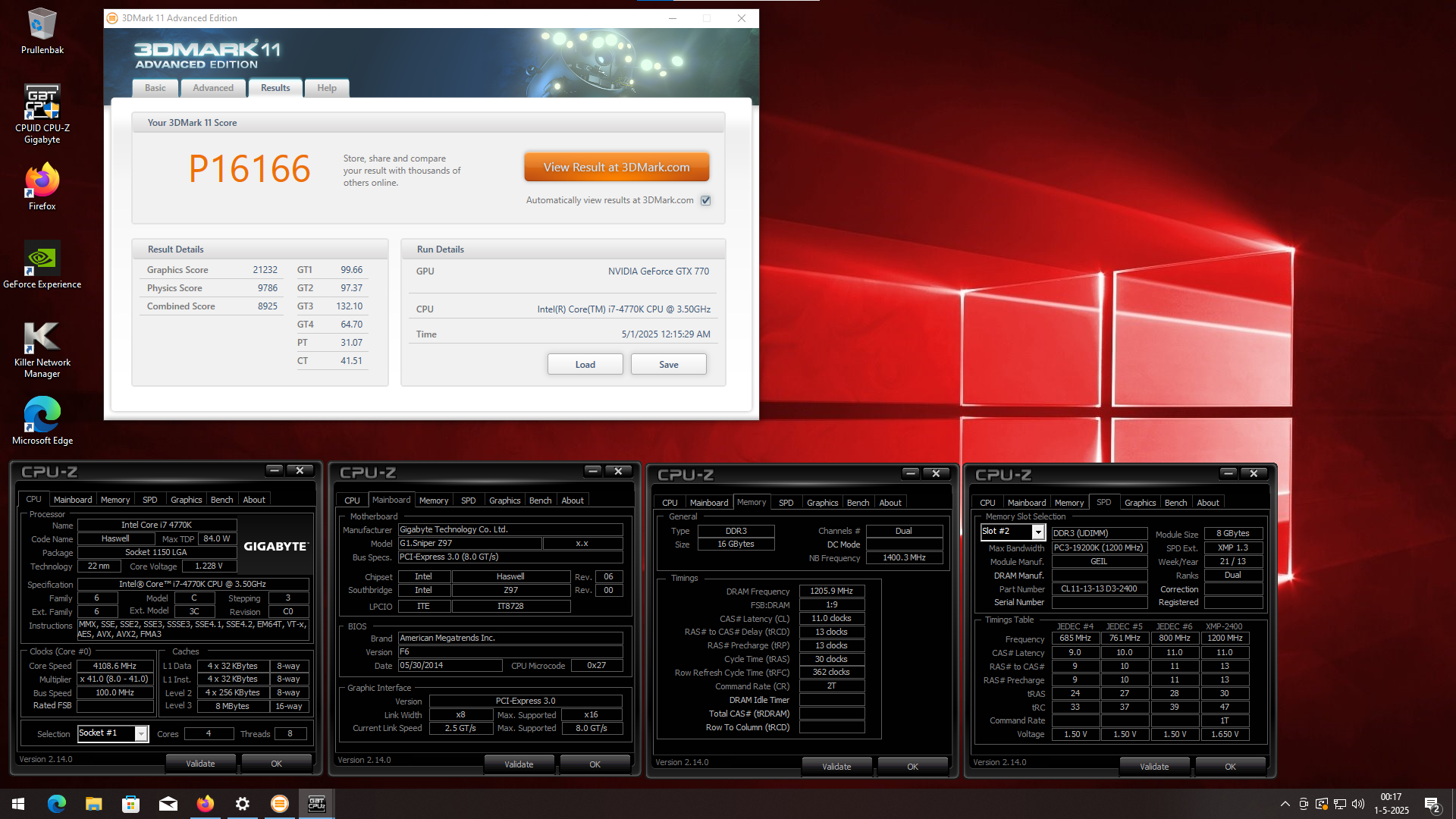Open Memory tab in the Mainboard CPU-Z window
This screenshot has width=1456, height=819.
click(x=434, y=500)
